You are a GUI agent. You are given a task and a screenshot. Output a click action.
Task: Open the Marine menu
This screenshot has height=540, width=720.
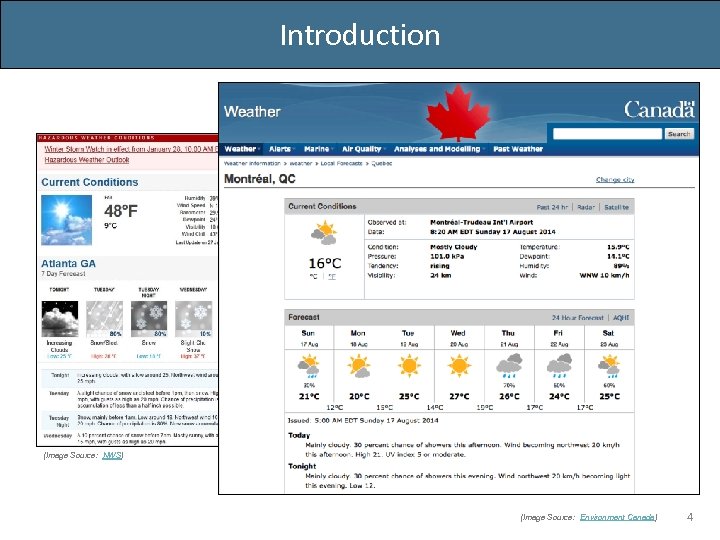click(318, 149)
